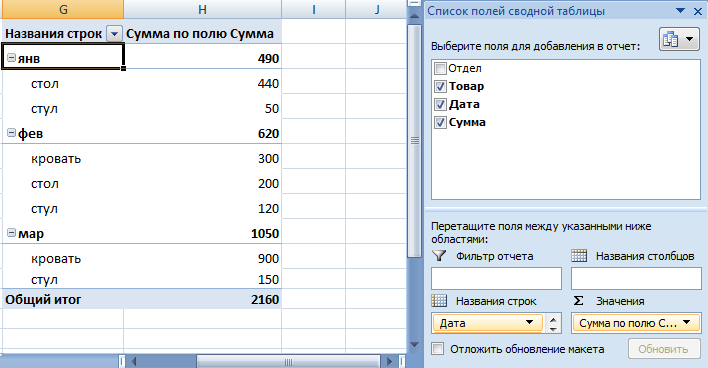Select the cell with value 120
Screen dimensions: 708x368
(x=202, y=209)
